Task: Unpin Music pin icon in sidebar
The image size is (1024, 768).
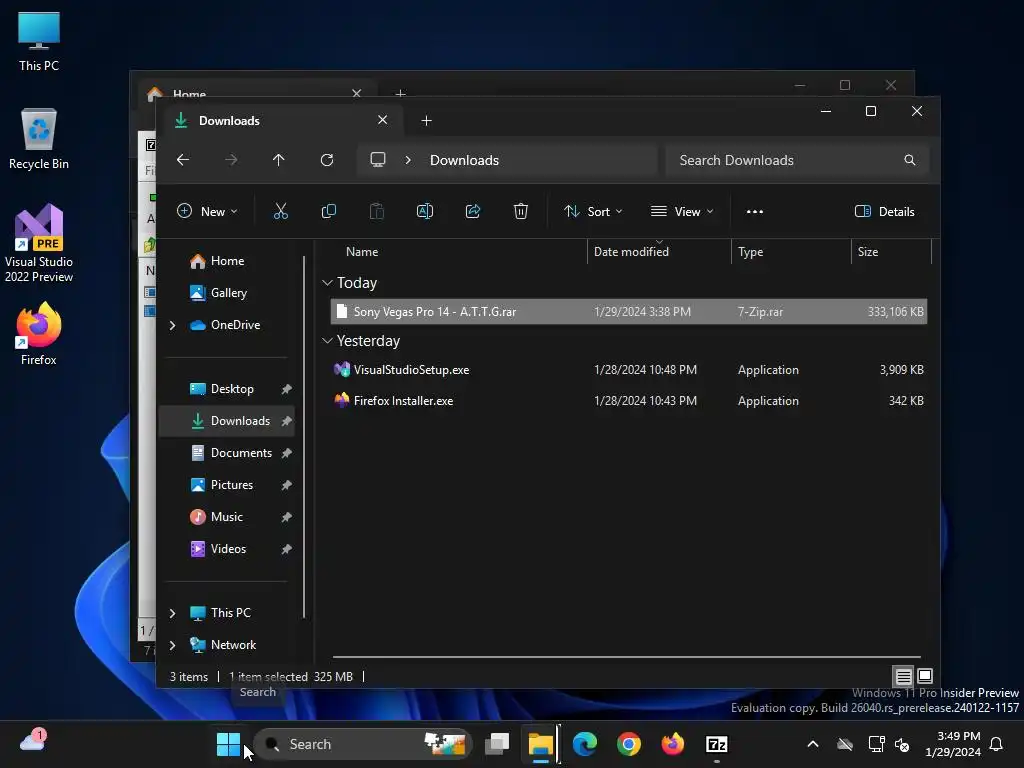Action: click(286, 517)
